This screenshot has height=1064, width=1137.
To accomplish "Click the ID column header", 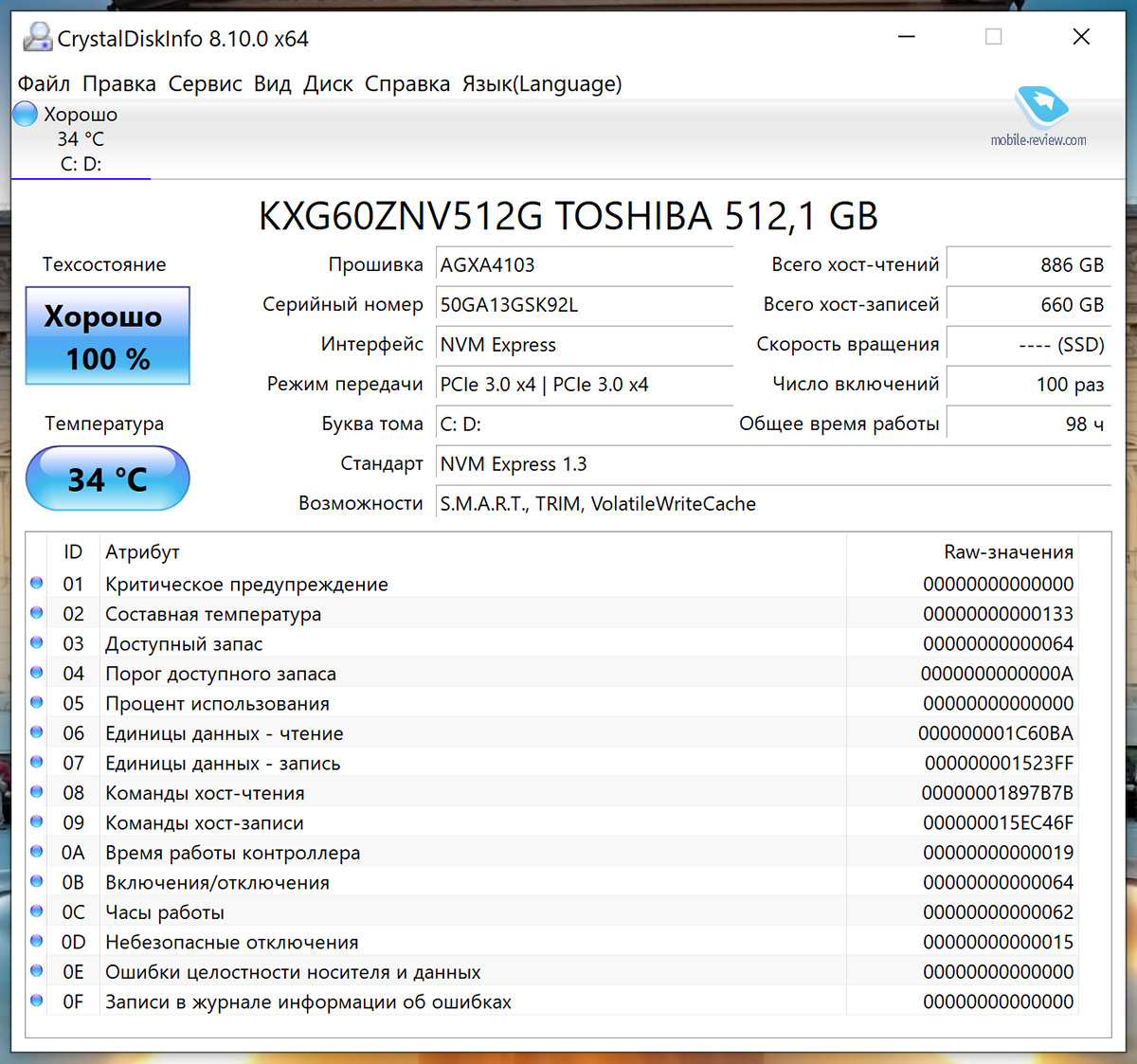I will pyautogui.click(x=73, y=552).
